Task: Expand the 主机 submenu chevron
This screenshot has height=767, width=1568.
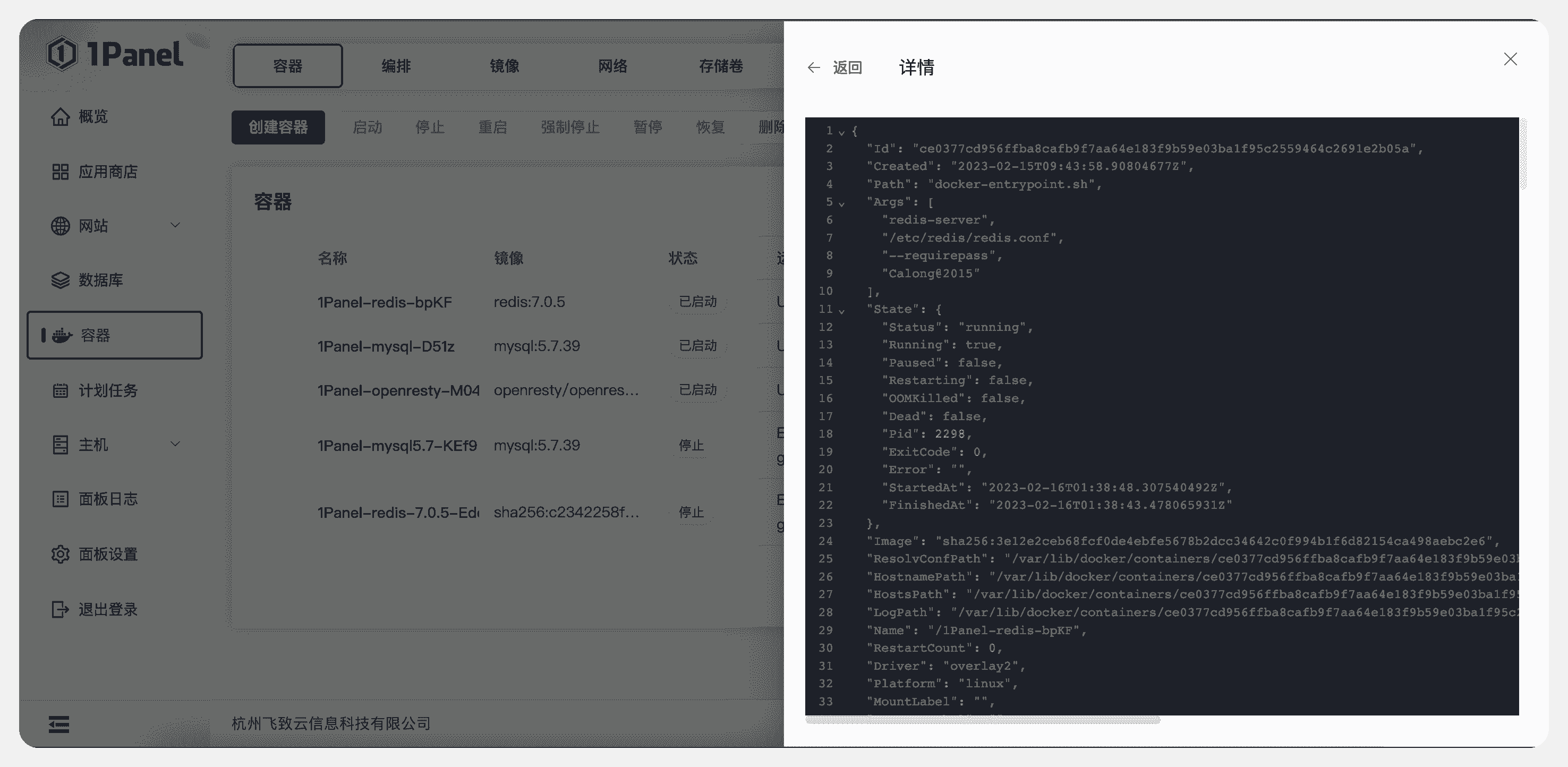Action: 175,444
